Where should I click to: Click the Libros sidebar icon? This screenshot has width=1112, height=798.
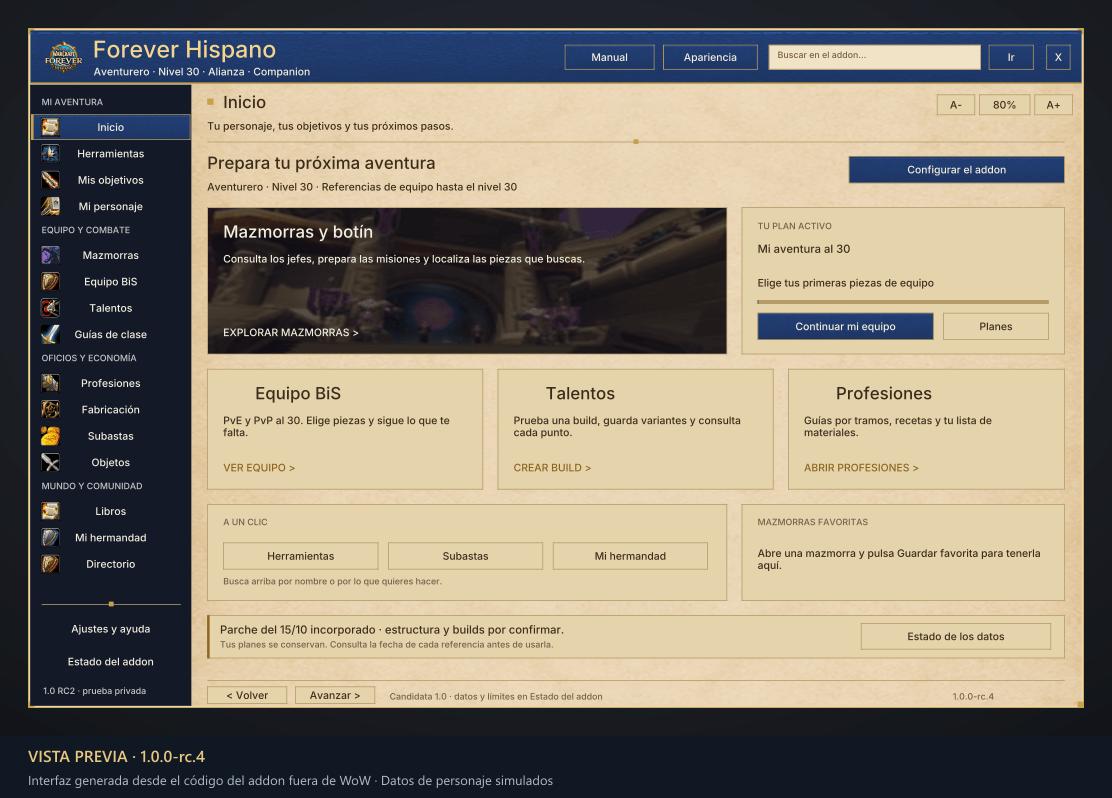tap(50, 511)
